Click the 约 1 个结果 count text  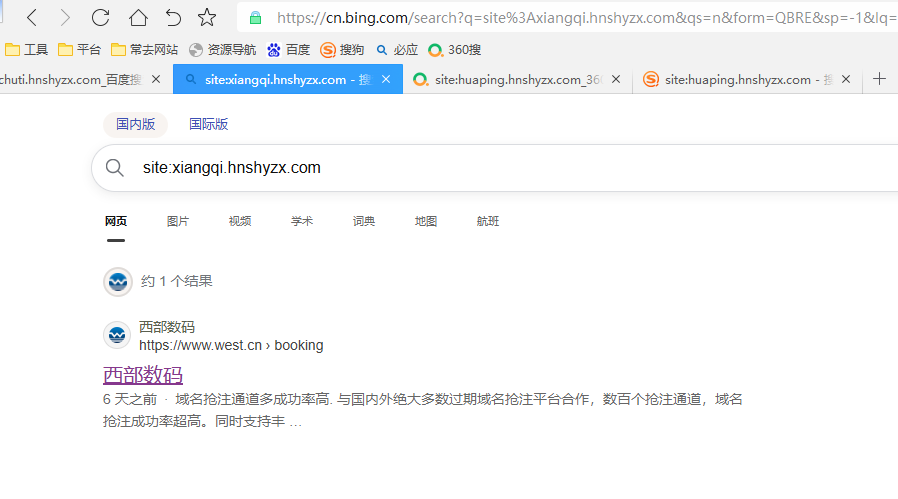(176, 281)
